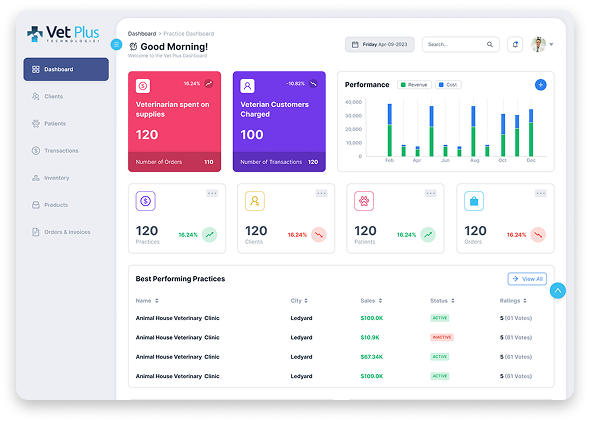590x422 pixels.
Task: Click the calendar icon in date button
Action: tap(354, 44)
